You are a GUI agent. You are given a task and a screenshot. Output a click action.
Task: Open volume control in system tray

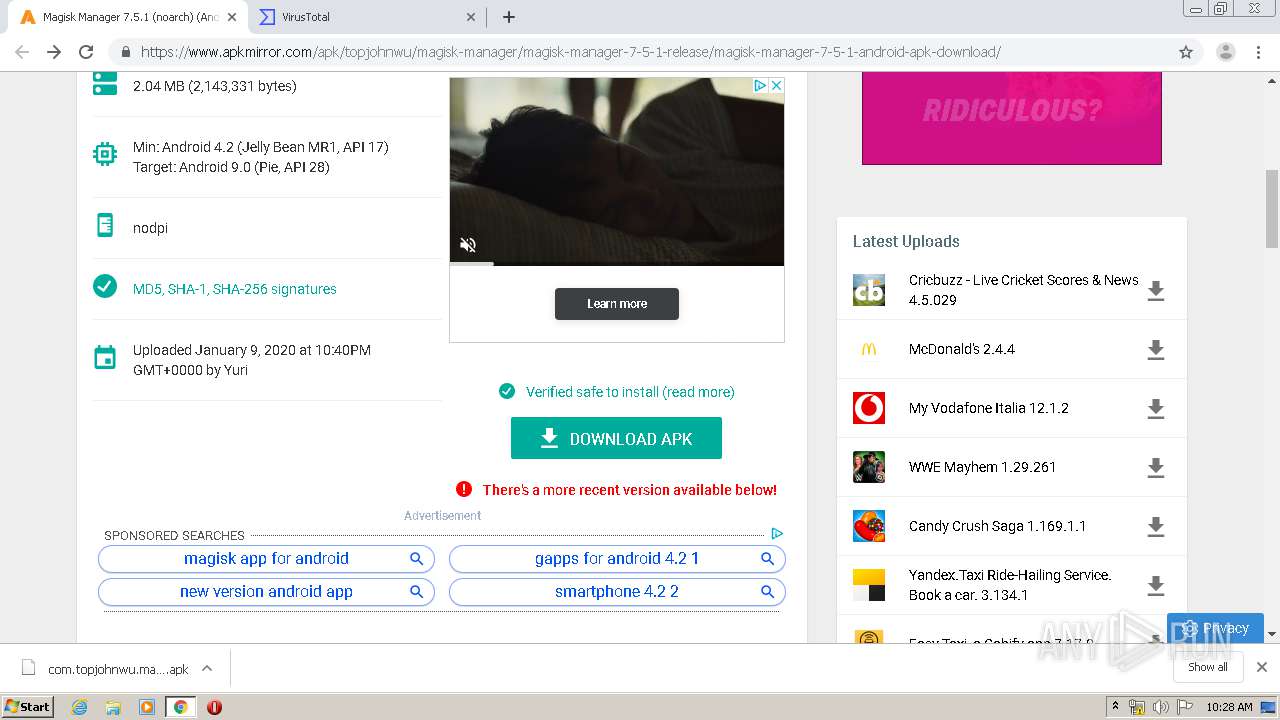[1160, 707]
